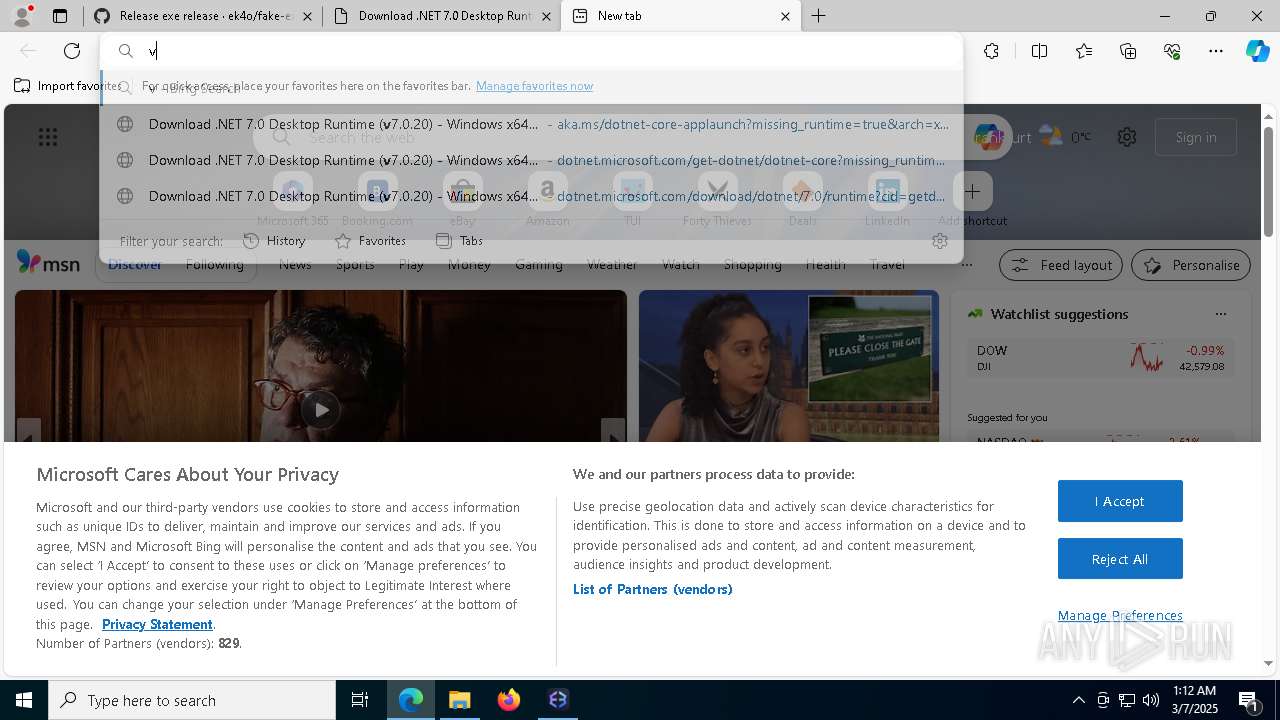Open search suggestion settings gear

pos(939,241)
